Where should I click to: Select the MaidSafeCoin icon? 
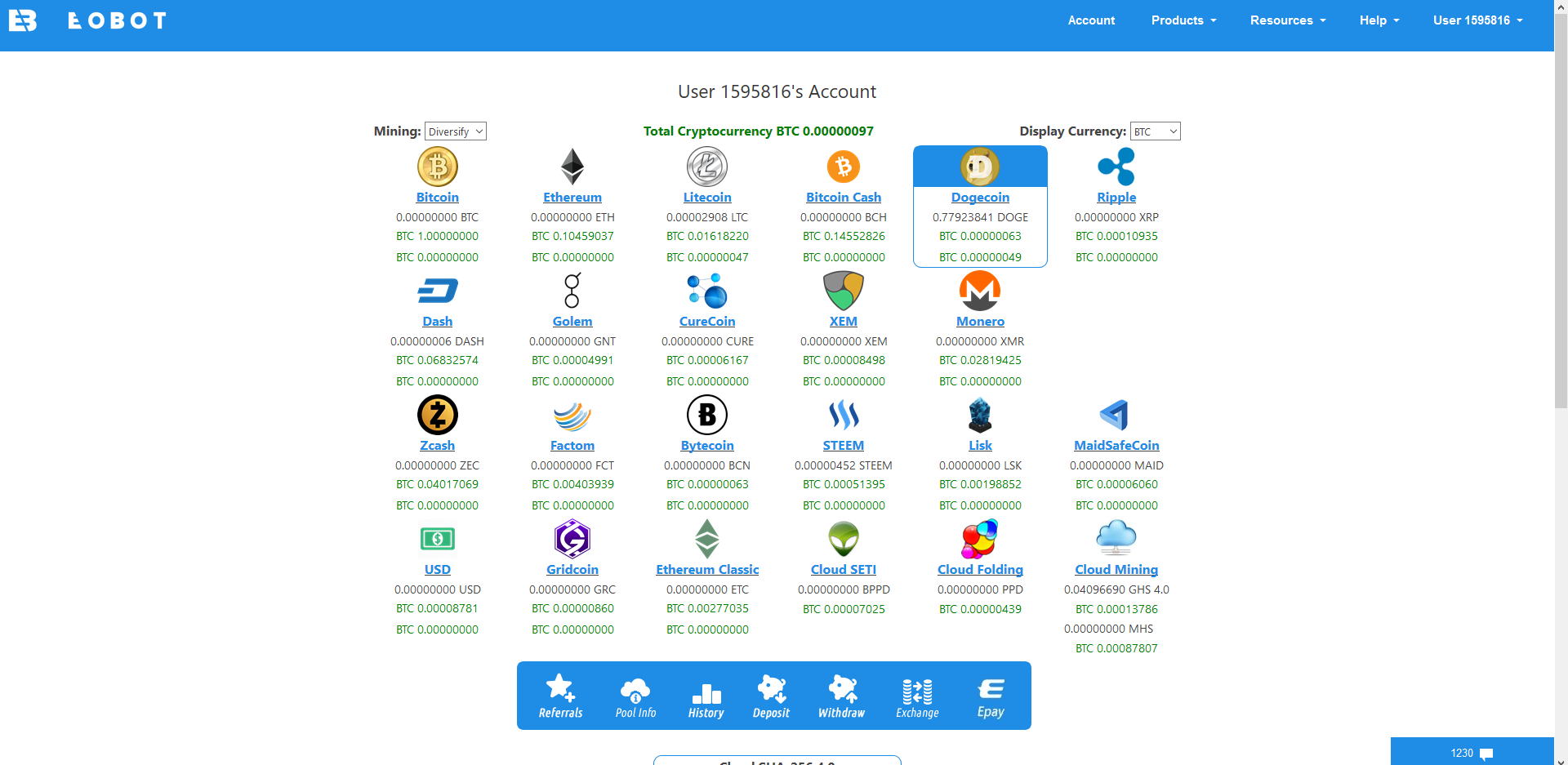pos(1115,415)
